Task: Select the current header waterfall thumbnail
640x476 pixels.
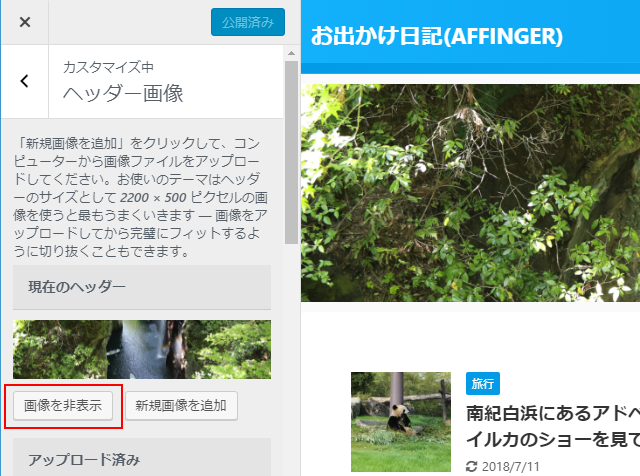Action: point(142,349)
